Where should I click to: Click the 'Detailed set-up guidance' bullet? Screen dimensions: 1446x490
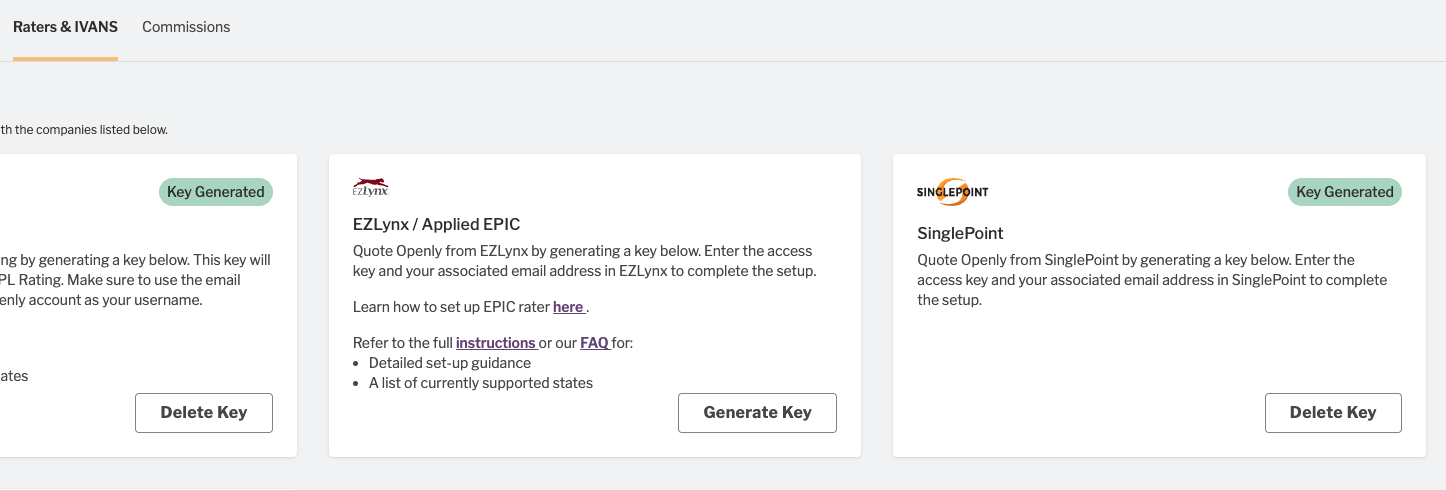450,363
